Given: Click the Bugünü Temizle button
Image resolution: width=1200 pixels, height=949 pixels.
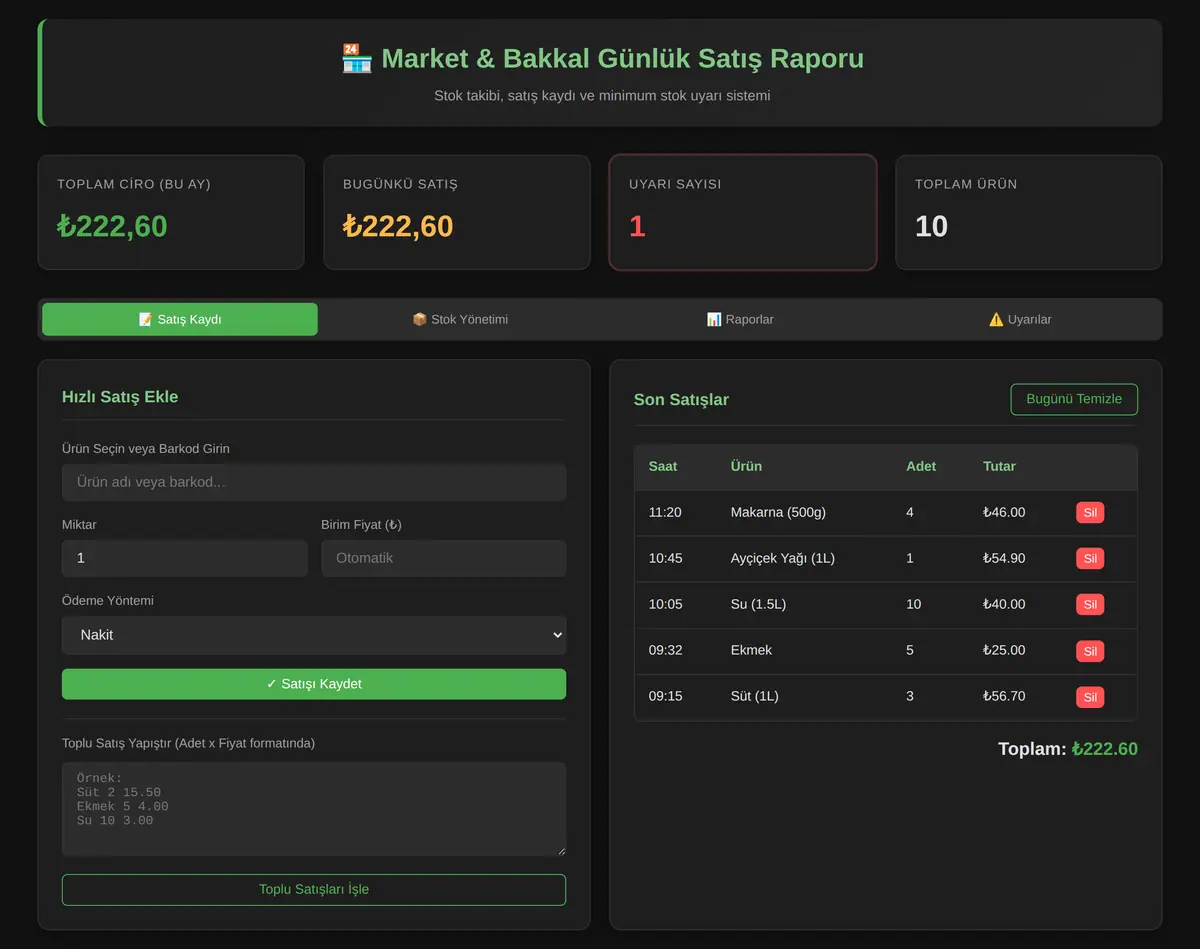Looking at the screenshot, I should point(1074,399).
